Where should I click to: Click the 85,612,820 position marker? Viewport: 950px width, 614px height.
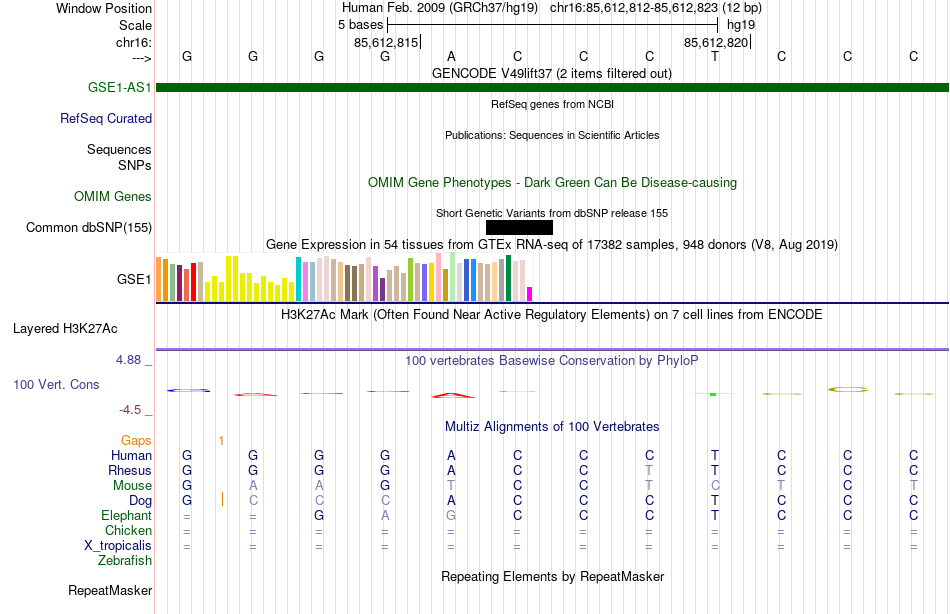716,42
